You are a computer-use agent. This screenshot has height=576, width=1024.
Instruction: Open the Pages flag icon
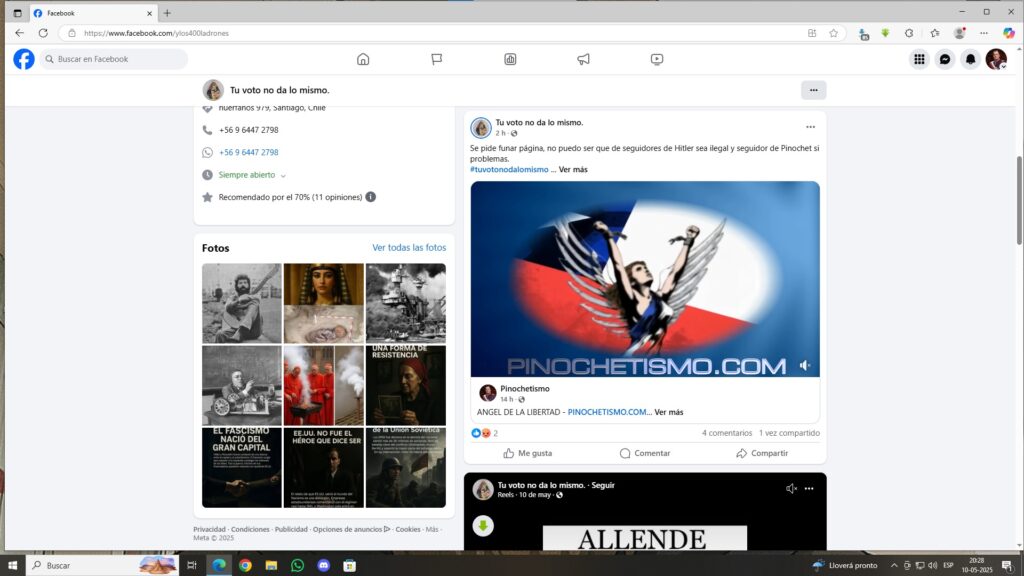437,59
